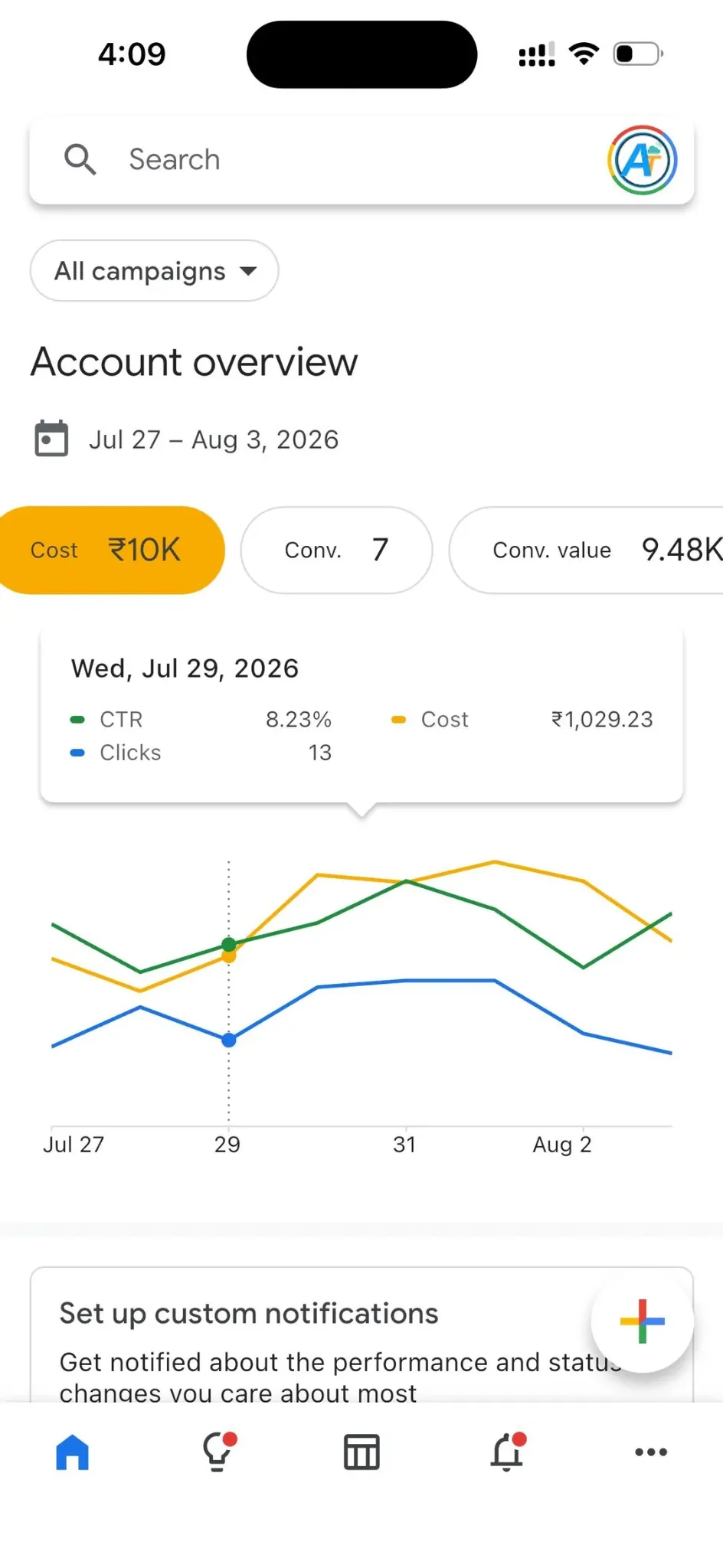Open the Notifications bell tab

(x=508, y=1451)
